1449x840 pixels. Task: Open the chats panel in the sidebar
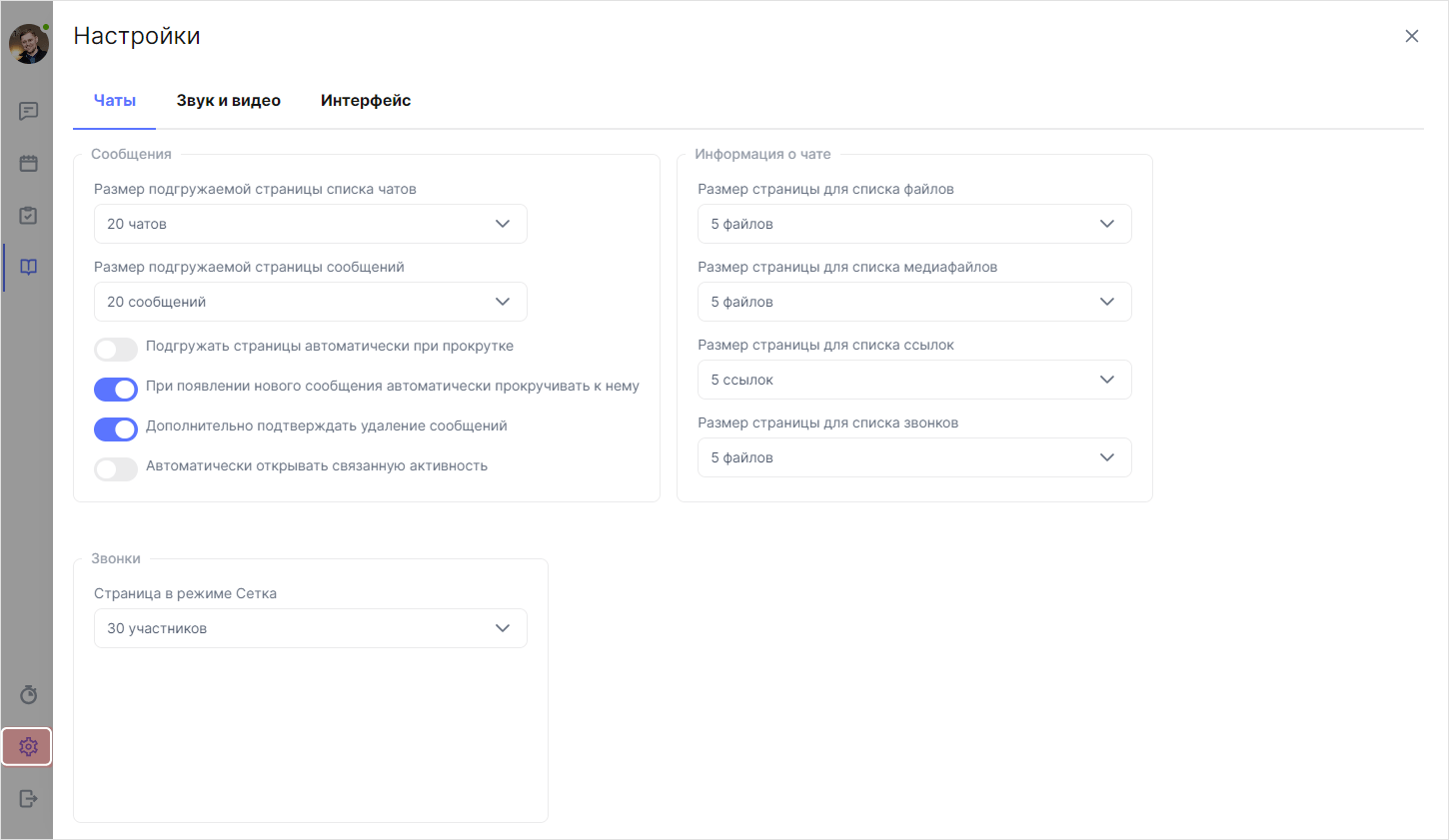coord(28,111)
